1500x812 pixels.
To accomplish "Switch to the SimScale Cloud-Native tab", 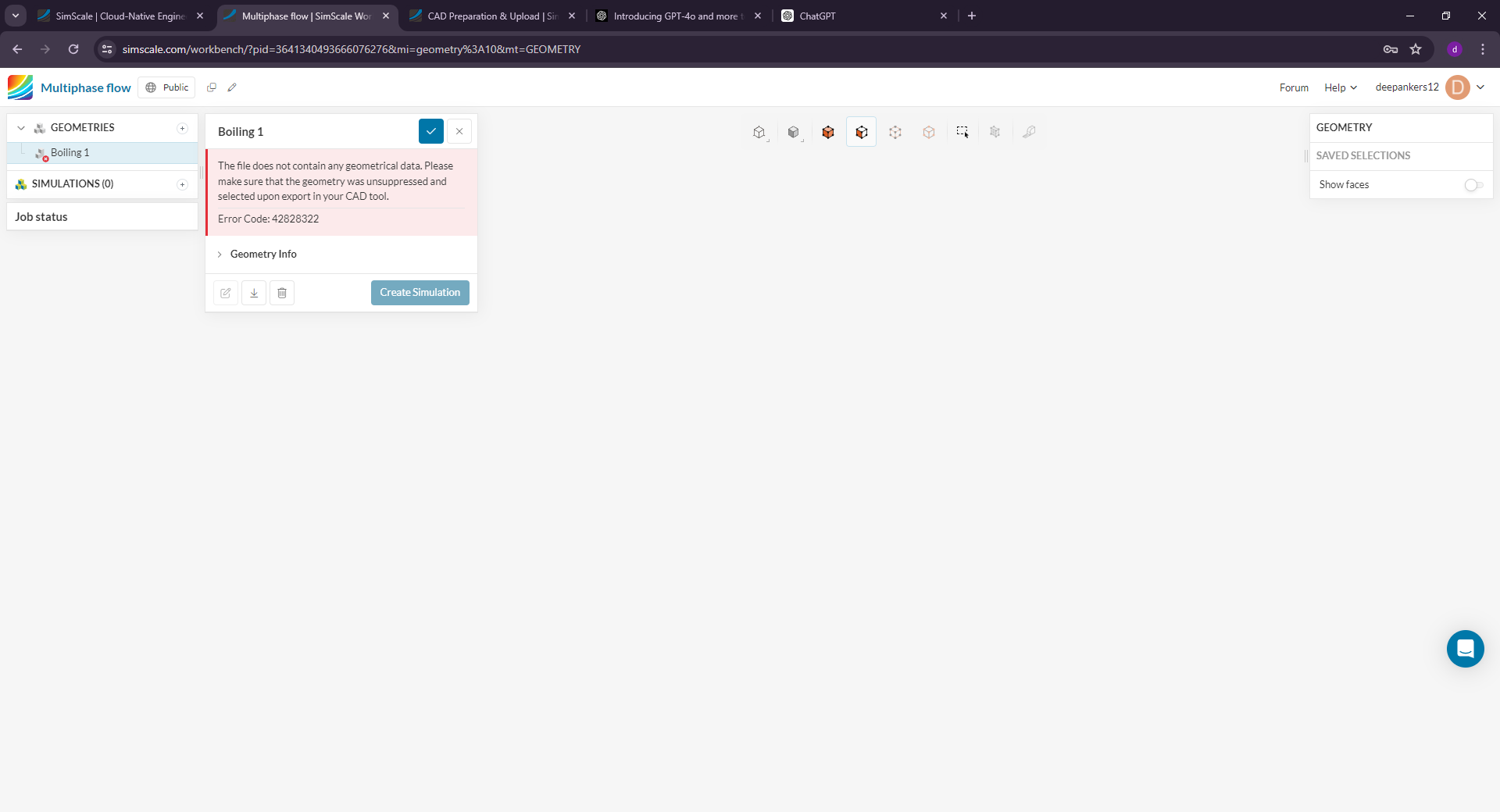I will [120, 16].
